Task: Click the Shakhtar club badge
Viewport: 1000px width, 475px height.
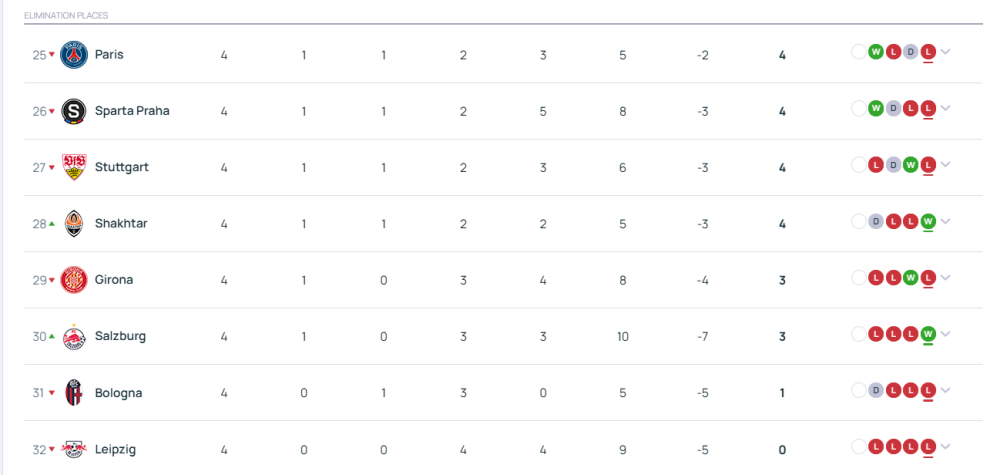Action: (74, 224)
